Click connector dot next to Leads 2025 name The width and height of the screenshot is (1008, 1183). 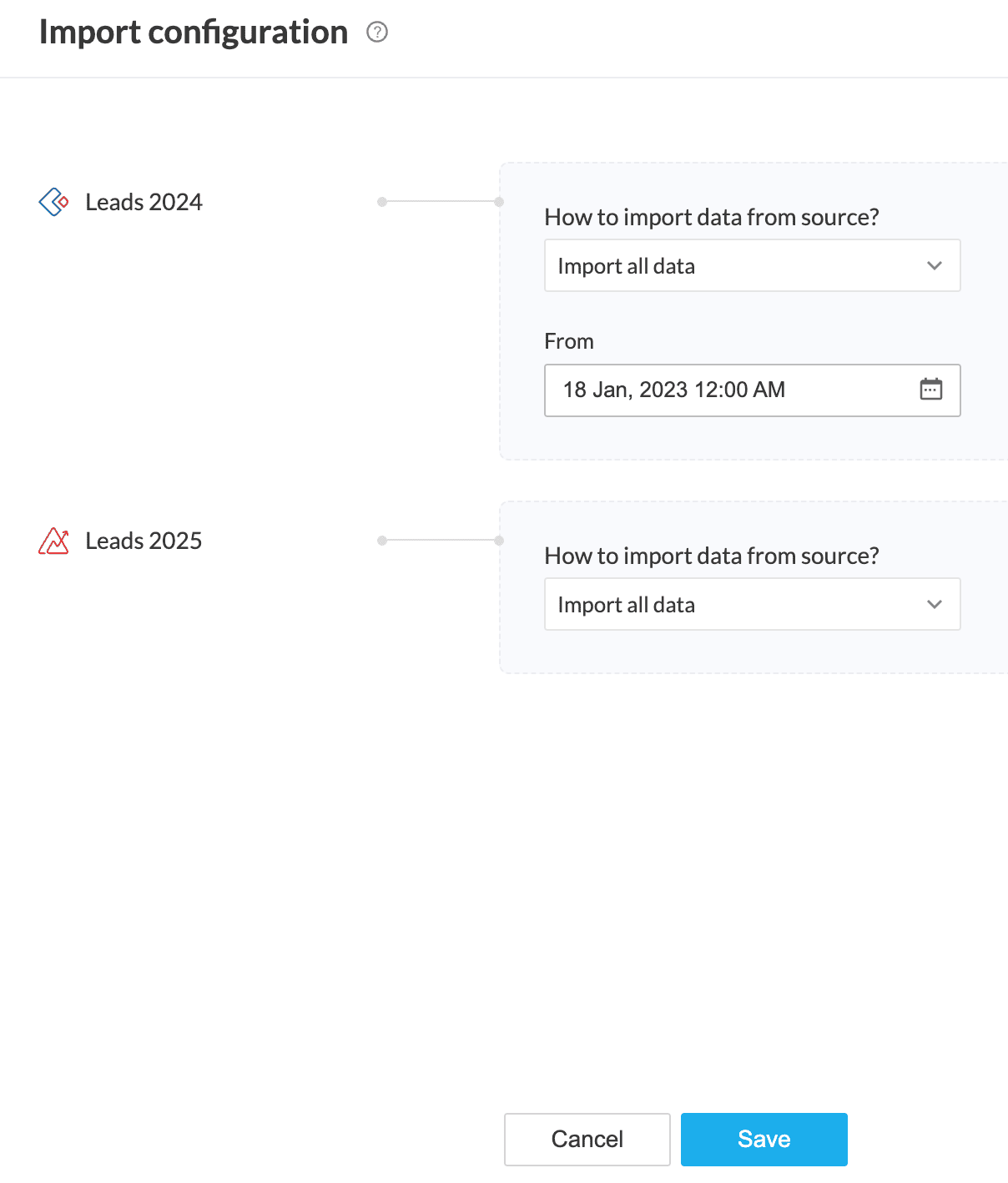coord(382,541)
